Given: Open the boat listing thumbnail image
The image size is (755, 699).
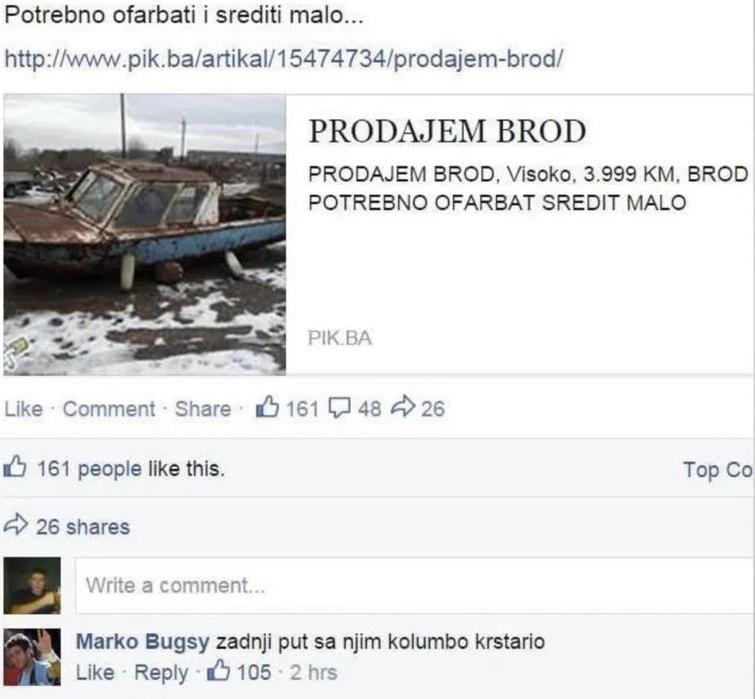Looking at the screenshot, I should pyautogui.click(x=144, y=234).
